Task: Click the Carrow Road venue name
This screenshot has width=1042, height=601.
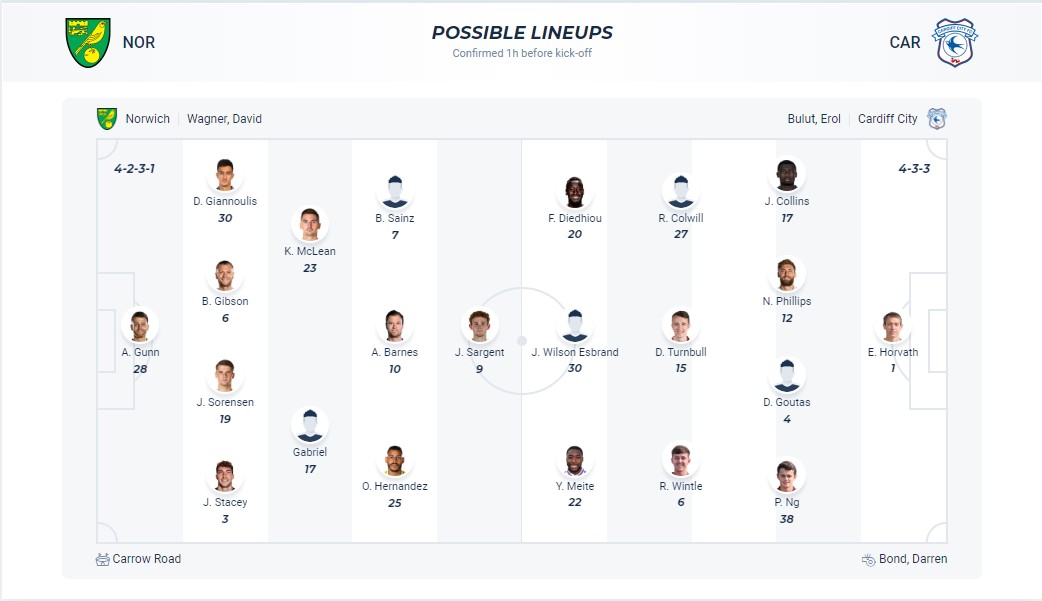Action: [147, 559]
